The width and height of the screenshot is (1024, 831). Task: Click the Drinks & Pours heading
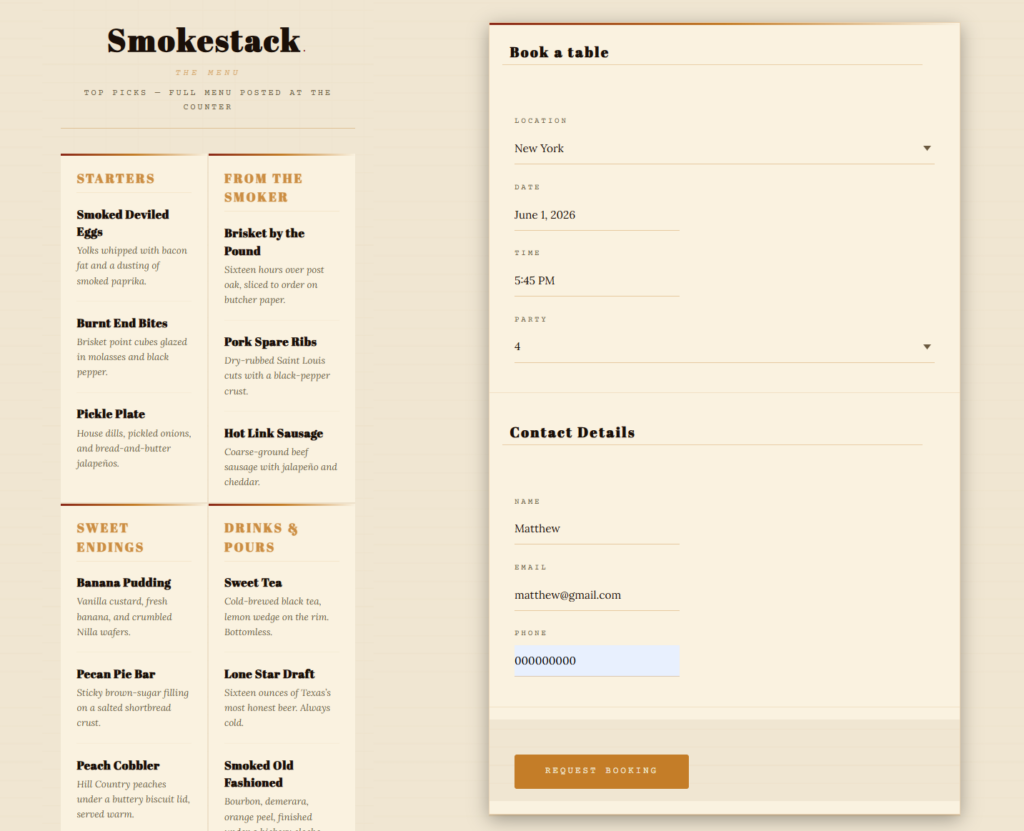[x=261, y=538]
